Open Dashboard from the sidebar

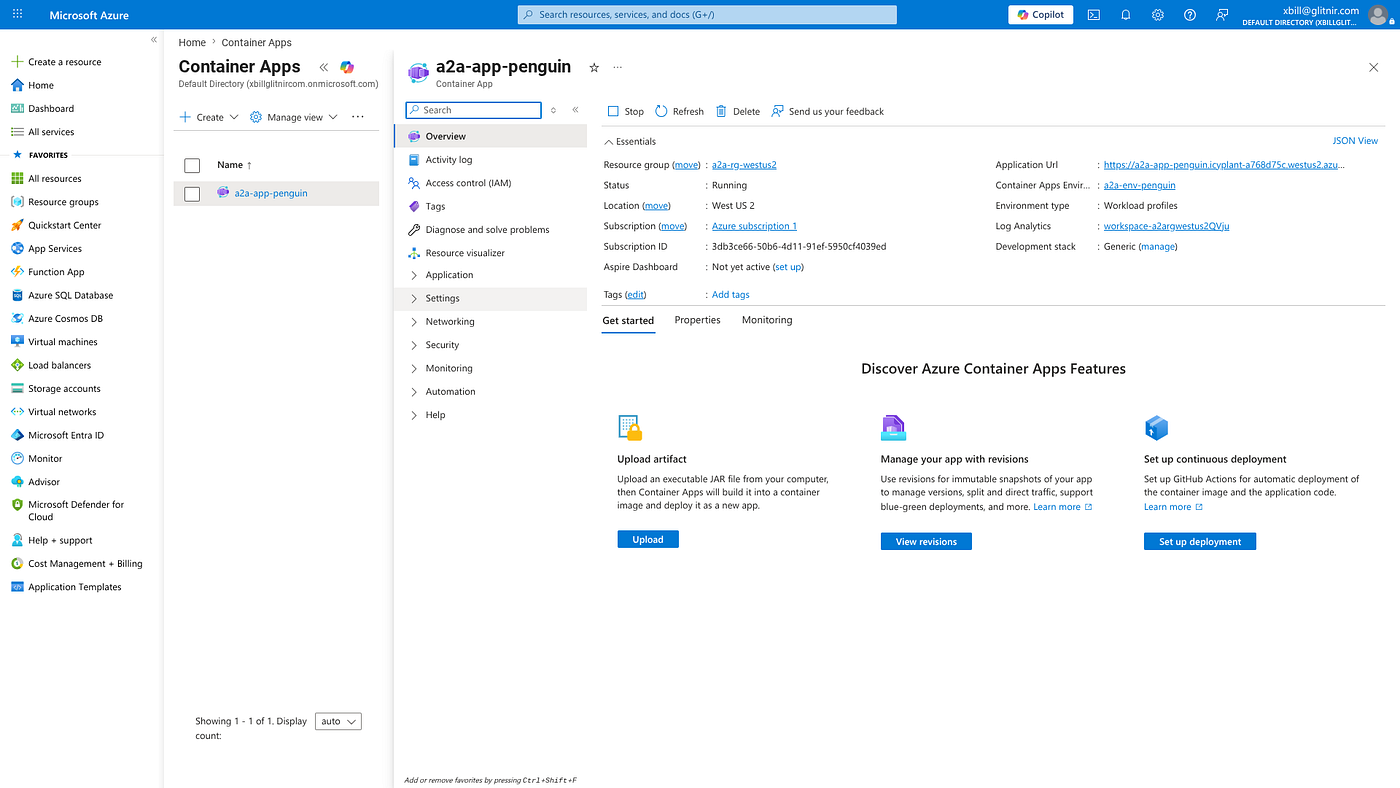click(43, 108)
